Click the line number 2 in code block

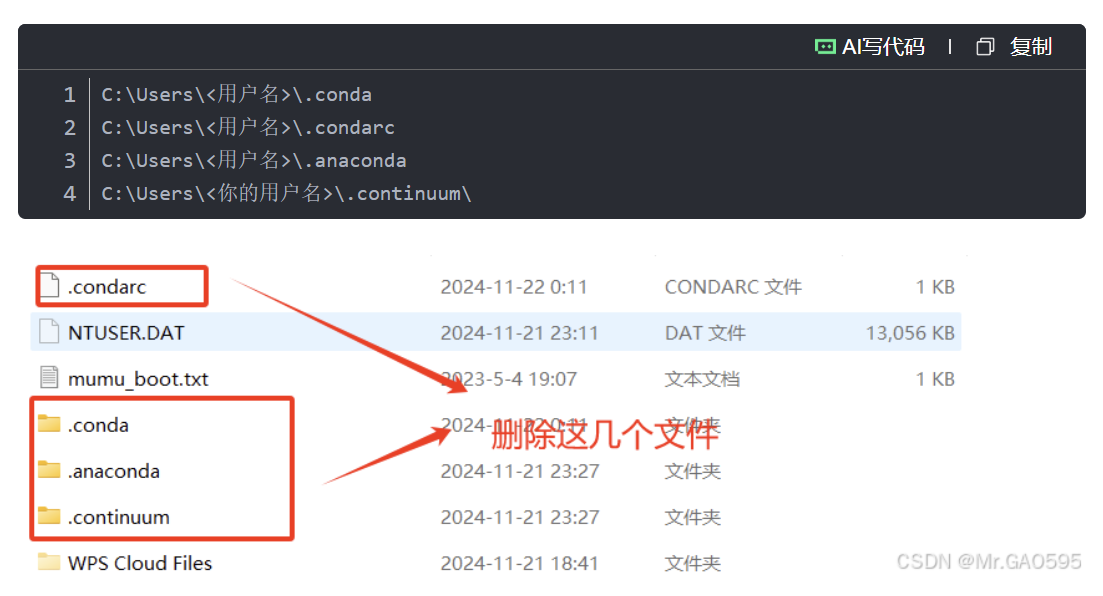coord(68,127)
